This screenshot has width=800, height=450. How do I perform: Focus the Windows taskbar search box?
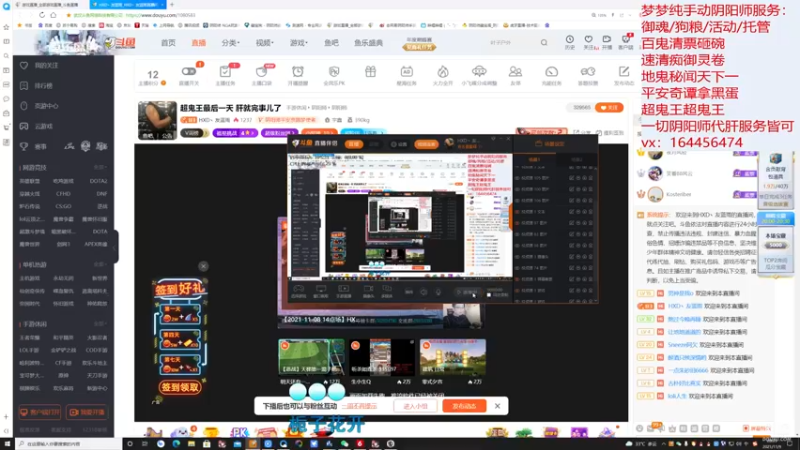[69, 444]
